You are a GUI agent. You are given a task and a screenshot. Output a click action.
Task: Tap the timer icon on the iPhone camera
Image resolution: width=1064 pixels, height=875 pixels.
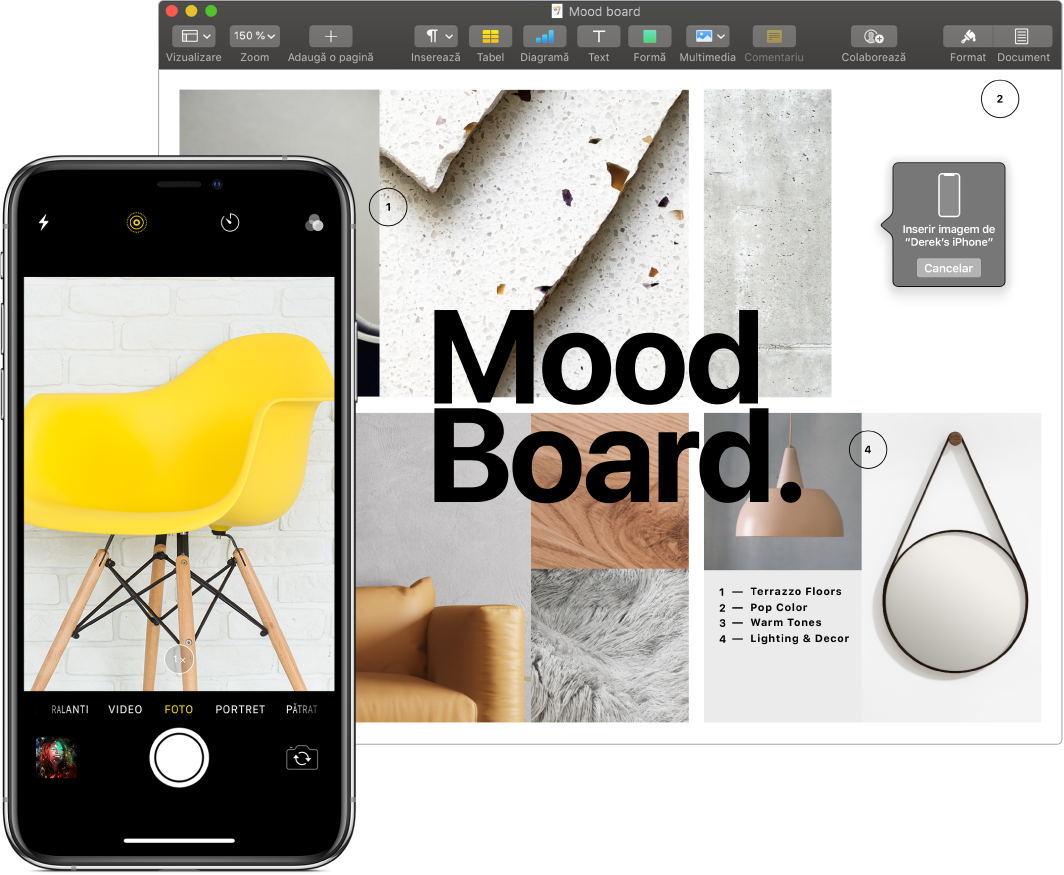point(230,222)
